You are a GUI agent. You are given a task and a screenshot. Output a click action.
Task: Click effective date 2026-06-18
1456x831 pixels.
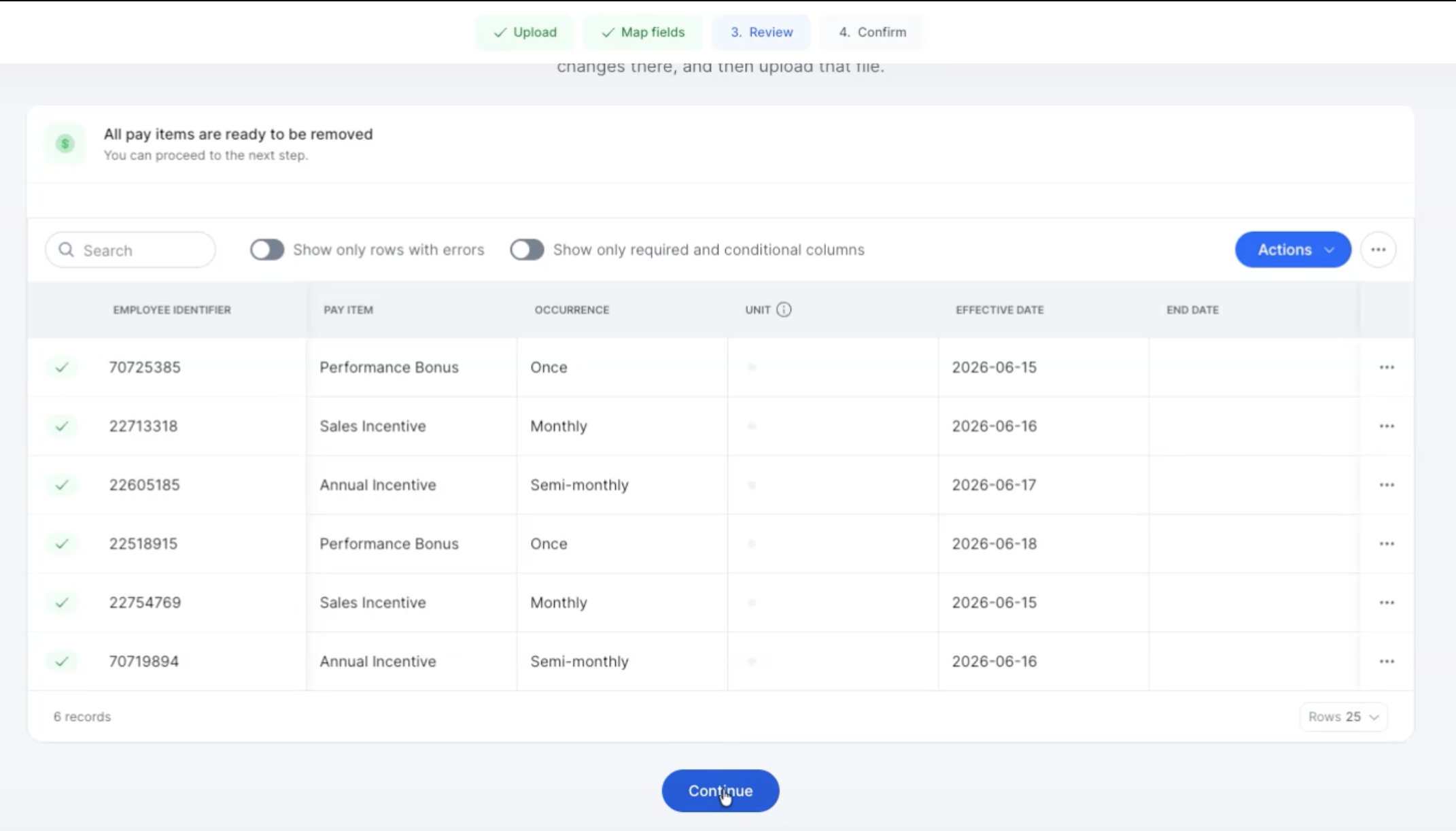coord(994,544)
